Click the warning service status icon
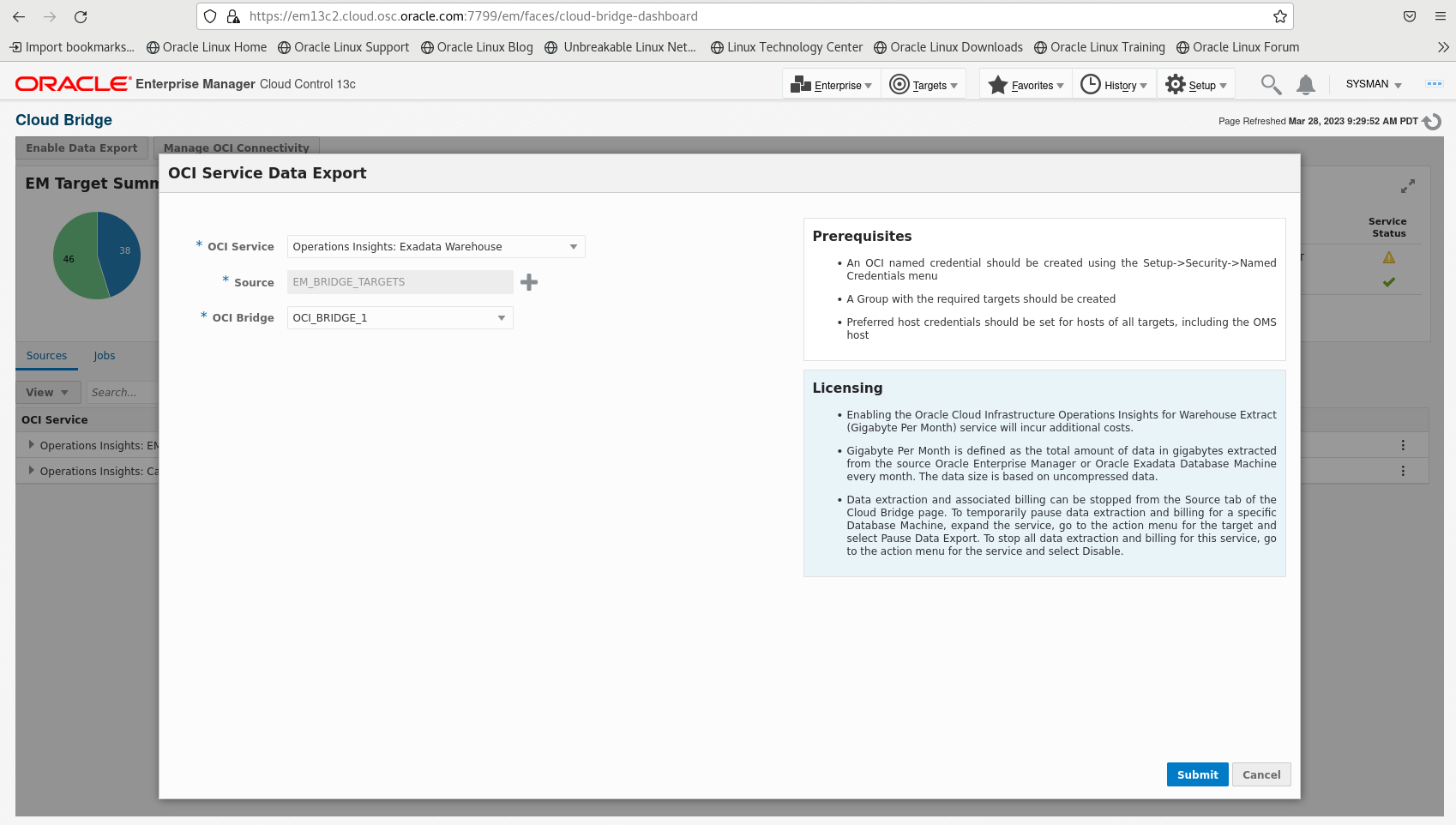 (x=1389, y=257)
